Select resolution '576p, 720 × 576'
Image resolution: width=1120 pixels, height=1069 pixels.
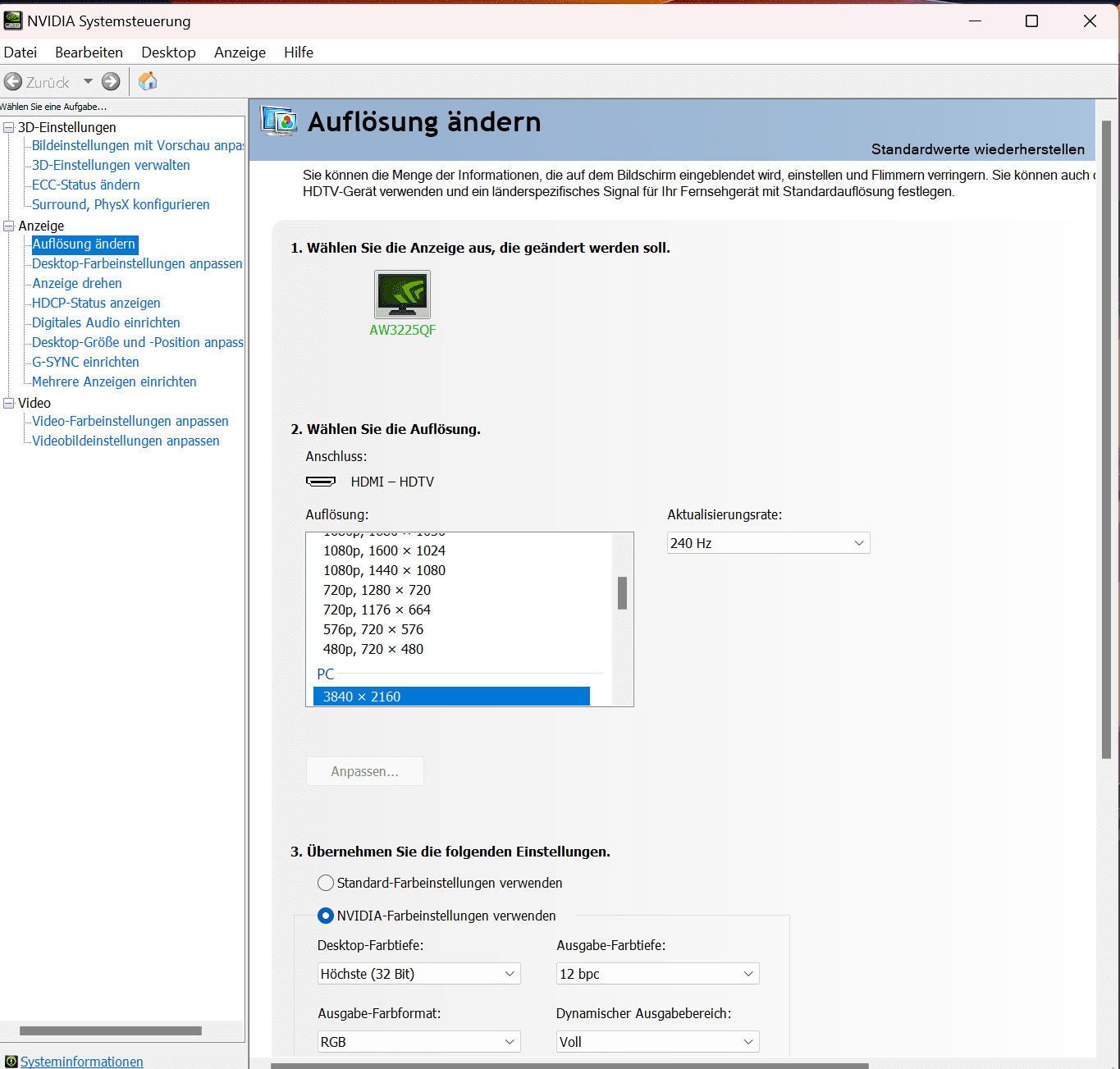tap(373, 629)
